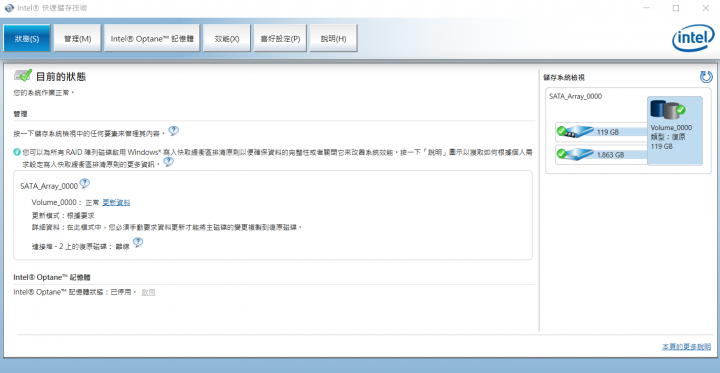The image size is (720, 373).
Task: Open the 狀態(S) status tab
Action: (27, 38)
